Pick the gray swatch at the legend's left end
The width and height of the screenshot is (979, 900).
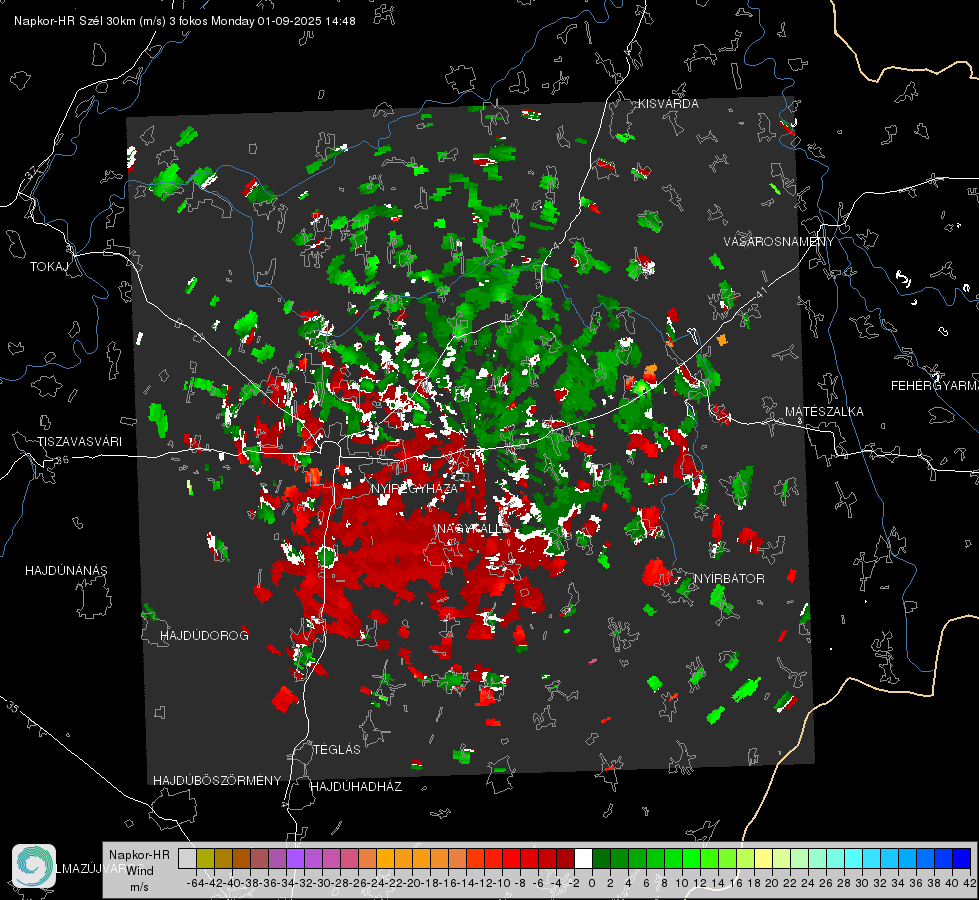point(187,858)
